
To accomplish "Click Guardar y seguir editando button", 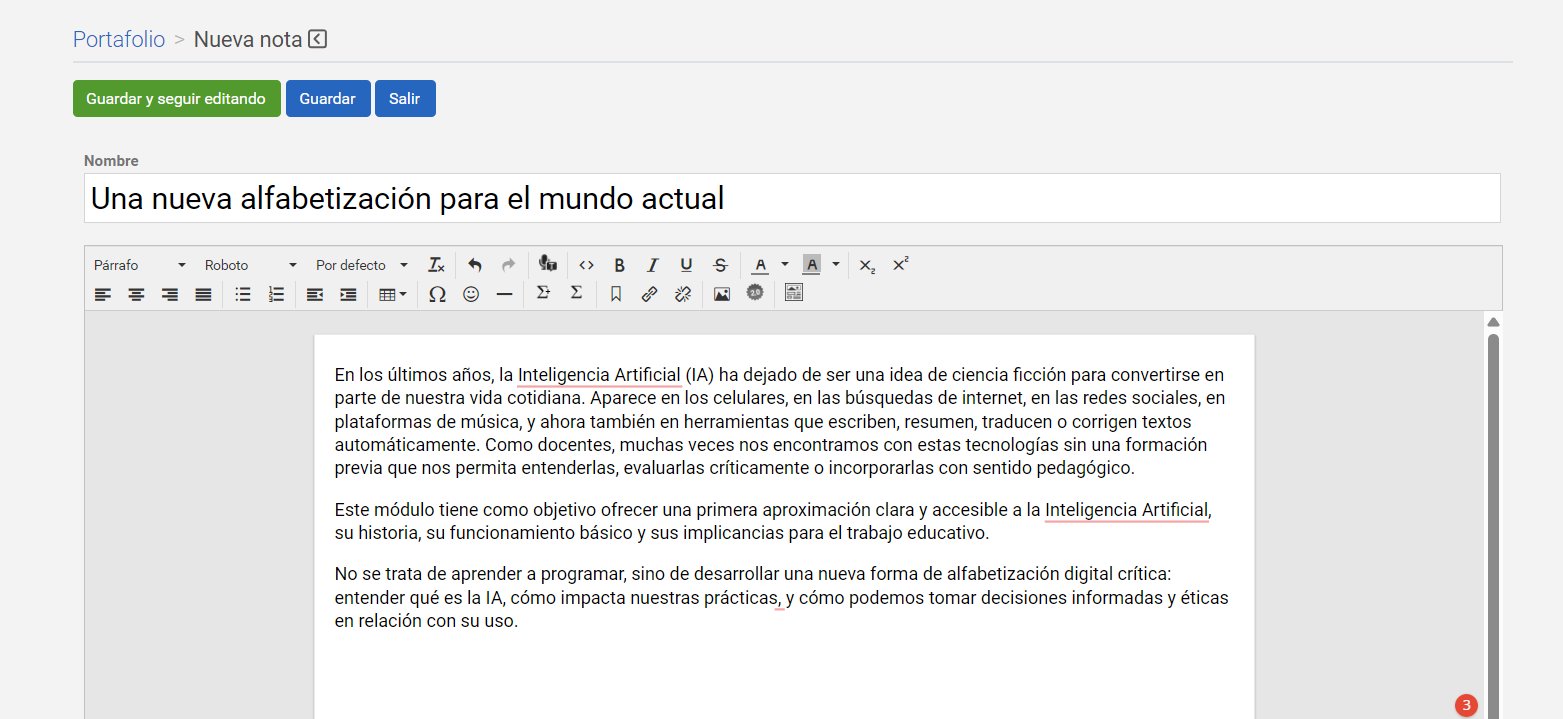I will pos(176,99).
